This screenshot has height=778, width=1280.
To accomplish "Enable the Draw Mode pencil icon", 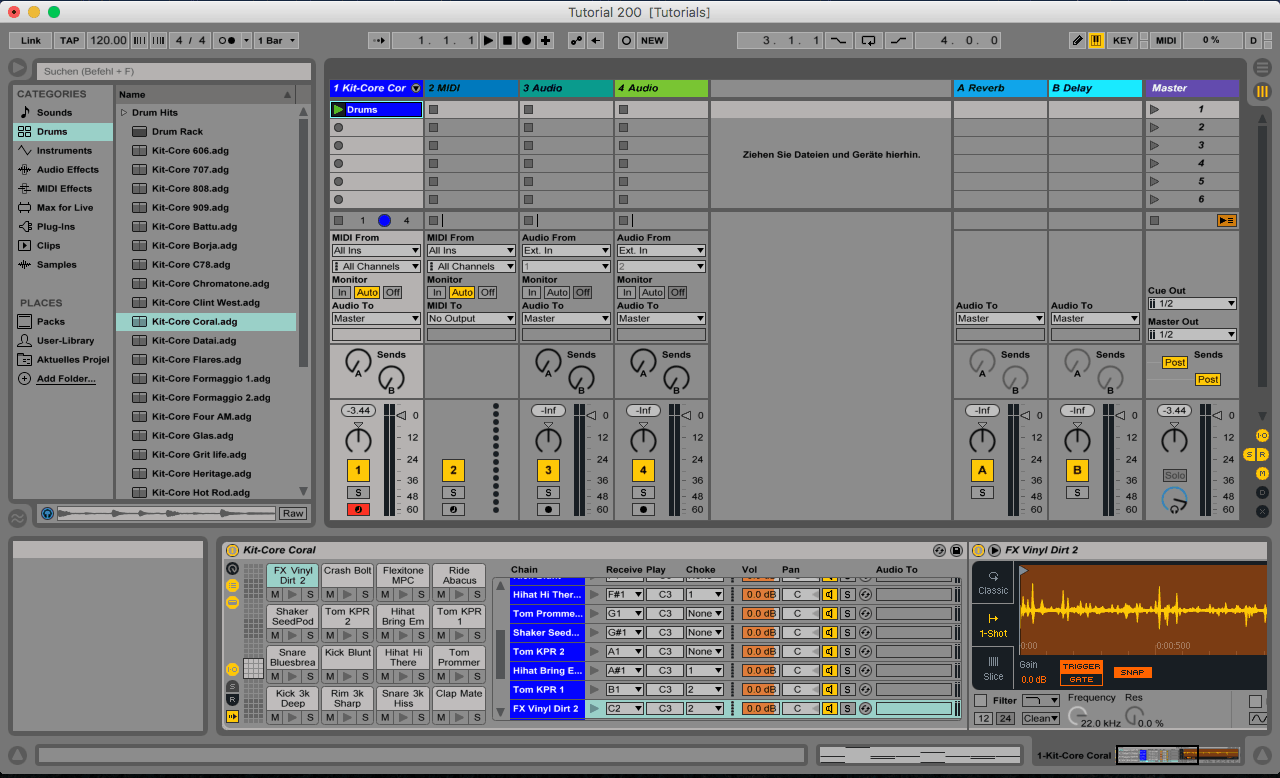I will pyautogui.click(x=1077, y=41).
